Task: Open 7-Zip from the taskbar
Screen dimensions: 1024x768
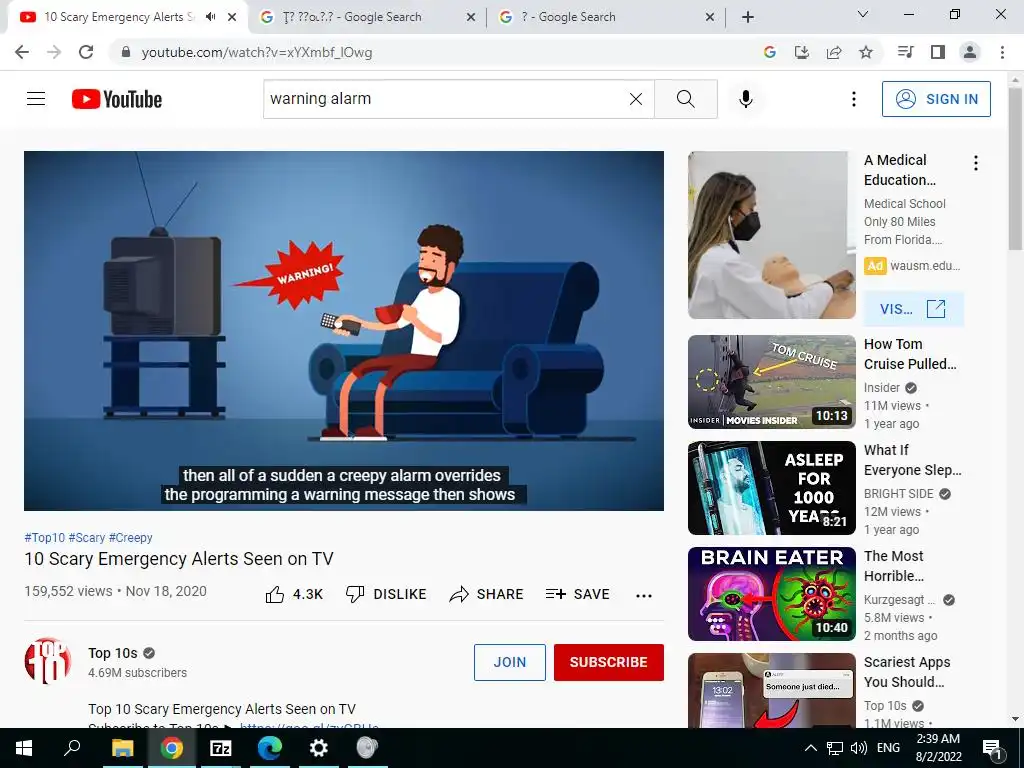Action: 220,748
